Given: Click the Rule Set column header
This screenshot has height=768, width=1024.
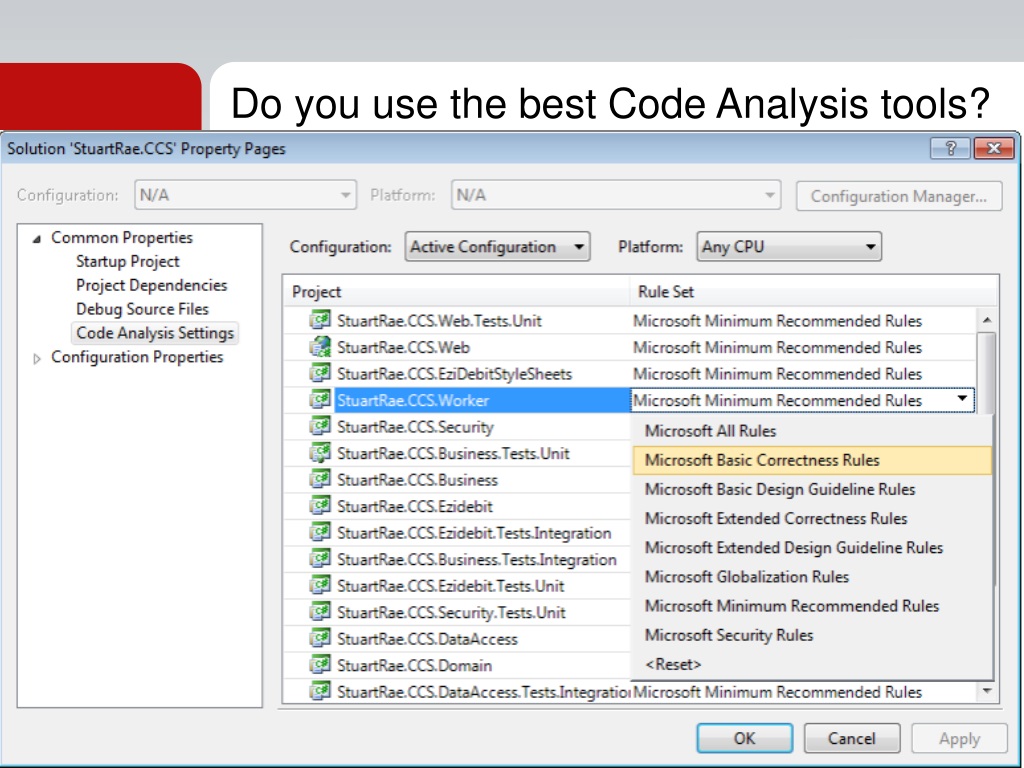Looking at the screenshot, I should [814, 291].
